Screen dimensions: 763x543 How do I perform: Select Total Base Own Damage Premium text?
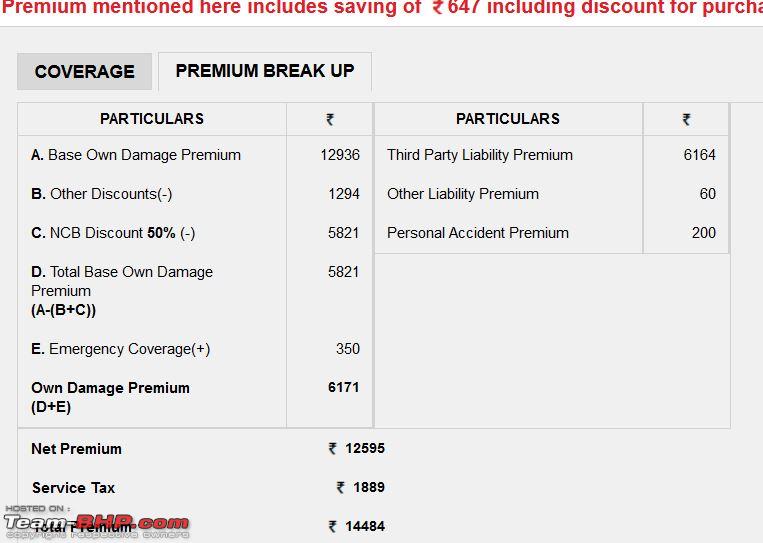(x=122, y=290)
